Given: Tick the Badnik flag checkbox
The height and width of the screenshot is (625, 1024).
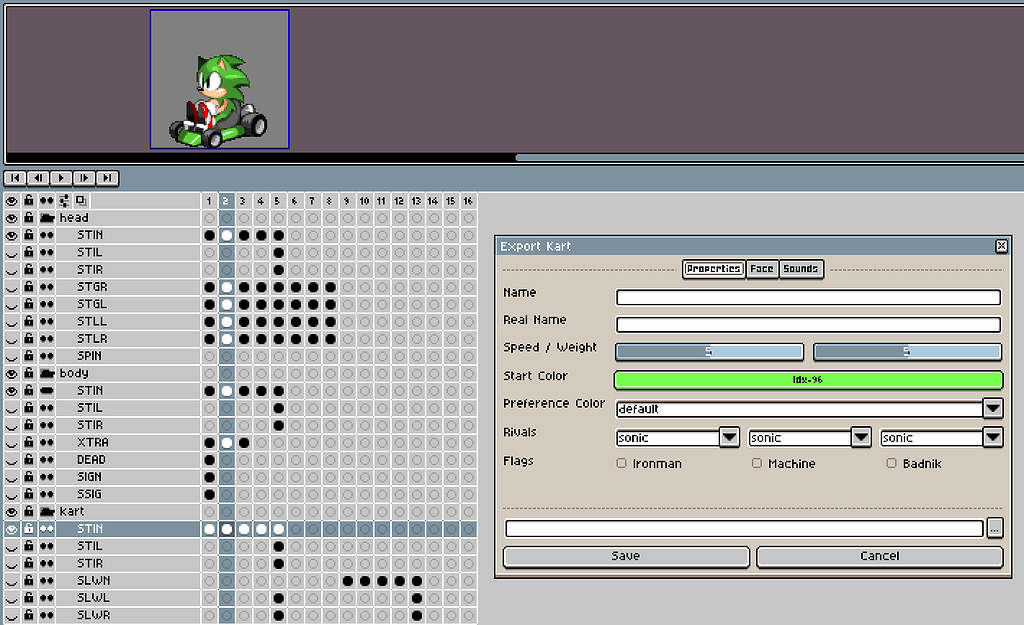Looking at the screenshot, I should click(x=892, y=464).
